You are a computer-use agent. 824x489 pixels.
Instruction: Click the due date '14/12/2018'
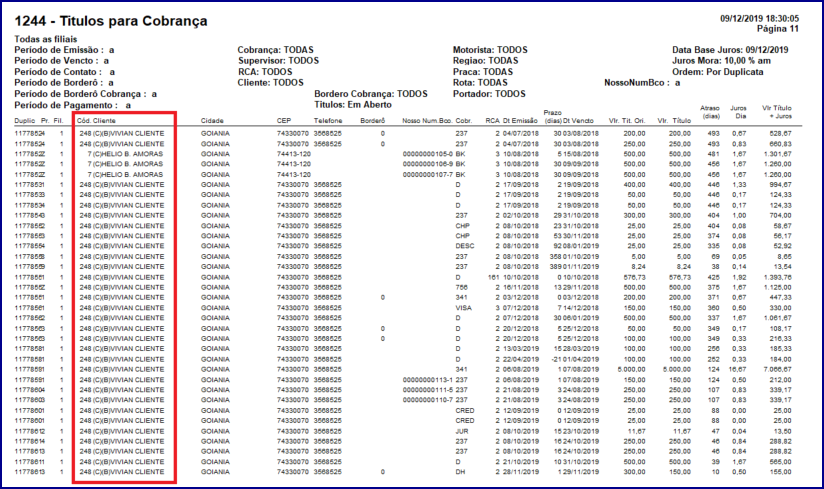[581, 308]
